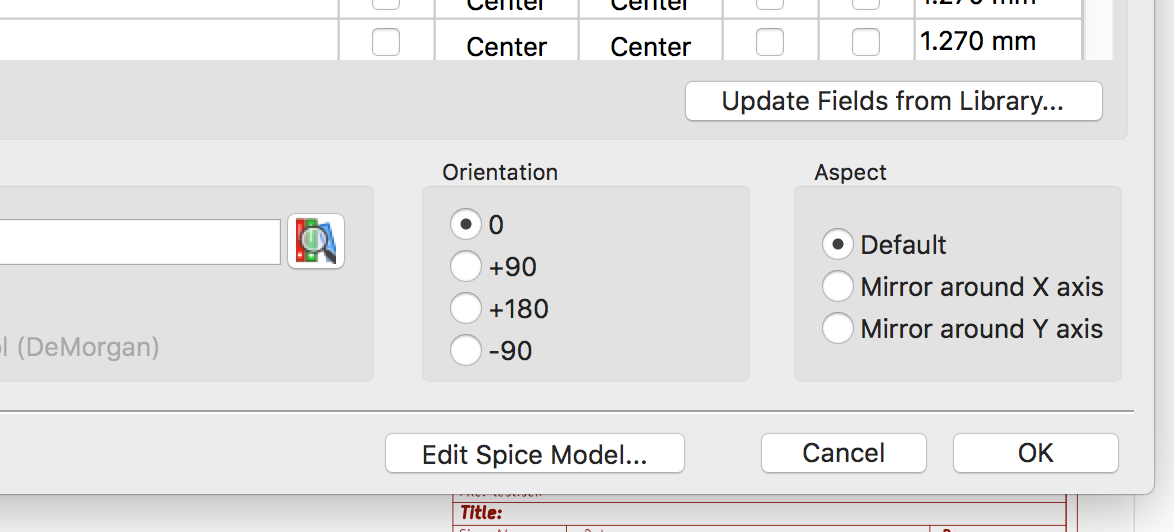This screenshot has height=532, width=1174.
Task: Open the Edit Spice Model dialog
Action: click(x=534, y=454)
